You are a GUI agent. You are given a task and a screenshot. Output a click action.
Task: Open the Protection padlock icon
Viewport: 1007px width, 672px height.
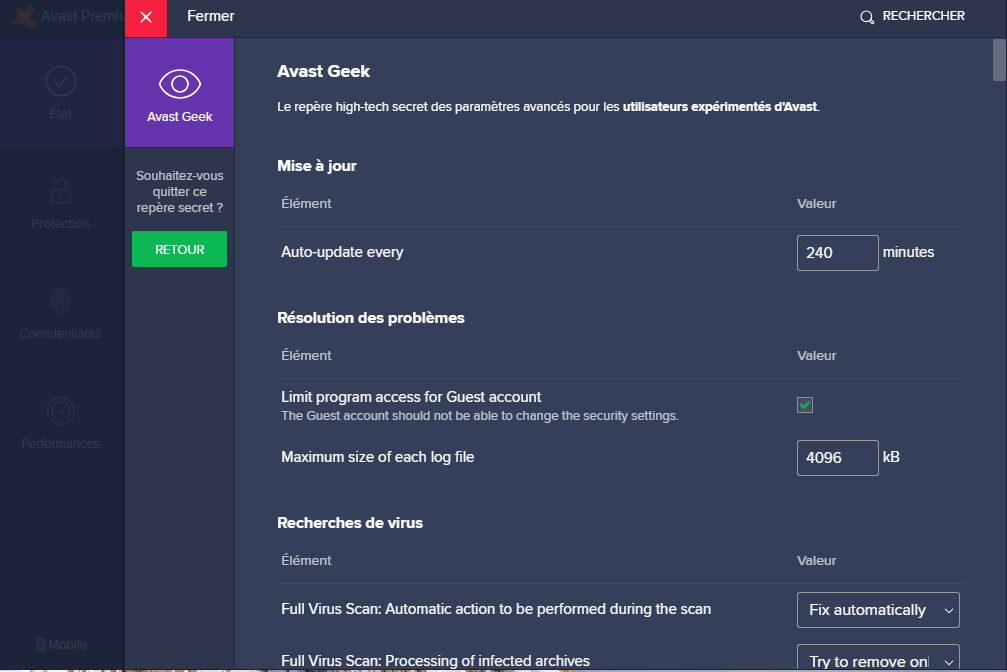point(61,191)
